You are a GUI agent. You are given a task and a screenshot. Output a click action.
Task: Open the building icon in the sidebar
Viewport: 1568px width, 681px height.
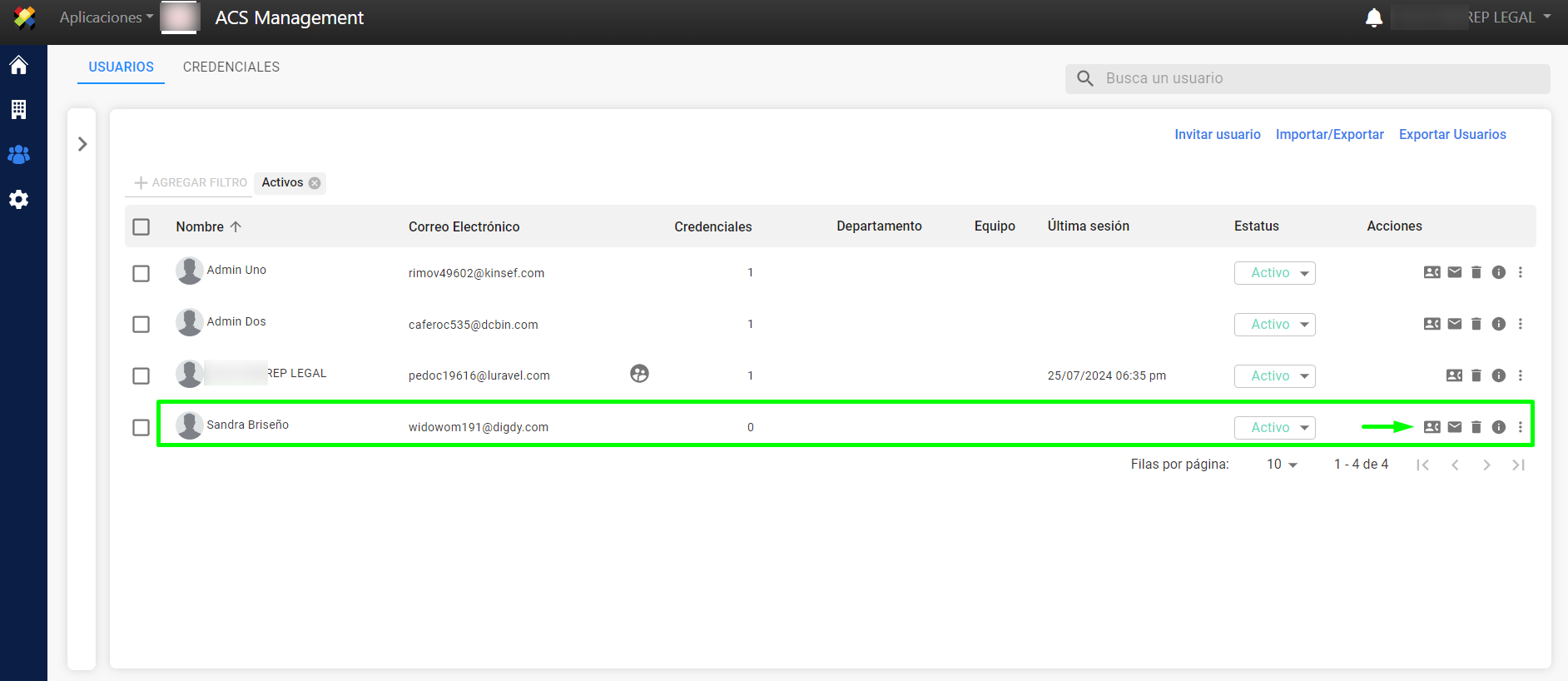(x=18, y=109)
